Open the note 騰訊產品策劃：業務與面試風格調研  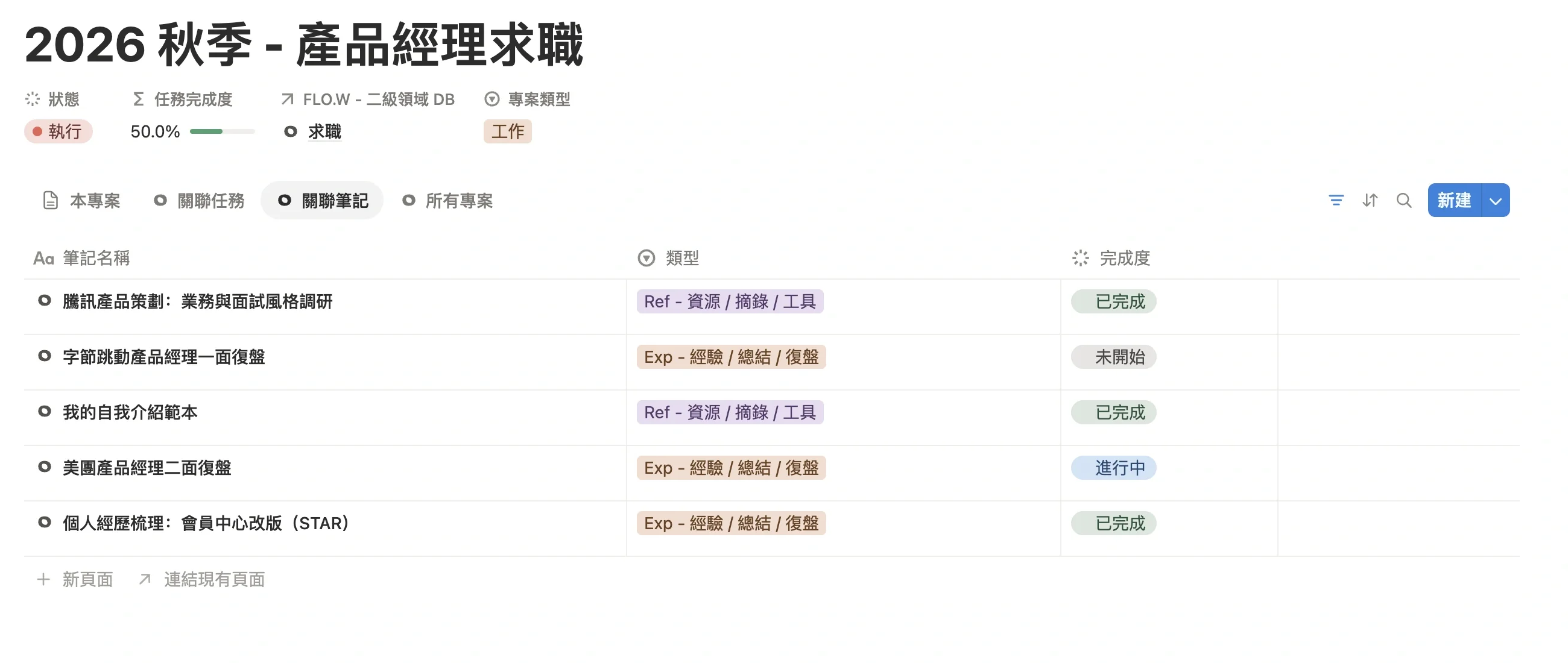coord(198,302)
